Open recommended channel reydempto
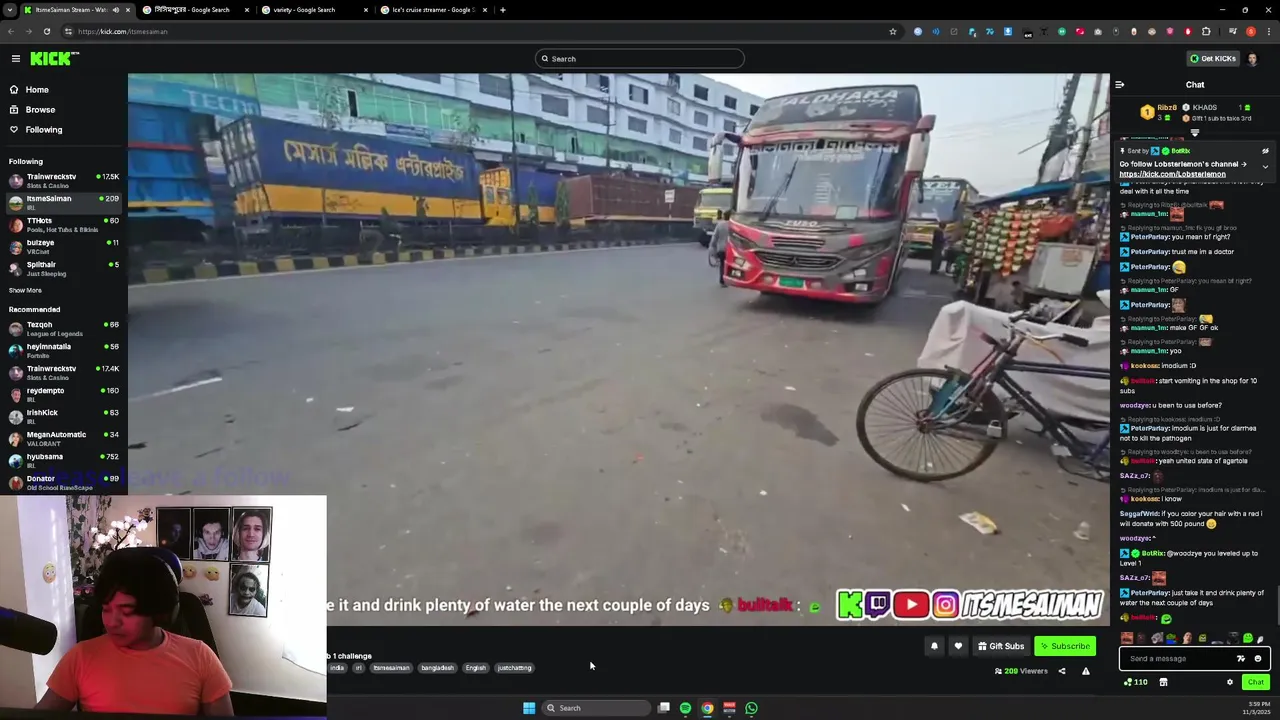 point(64,395)
